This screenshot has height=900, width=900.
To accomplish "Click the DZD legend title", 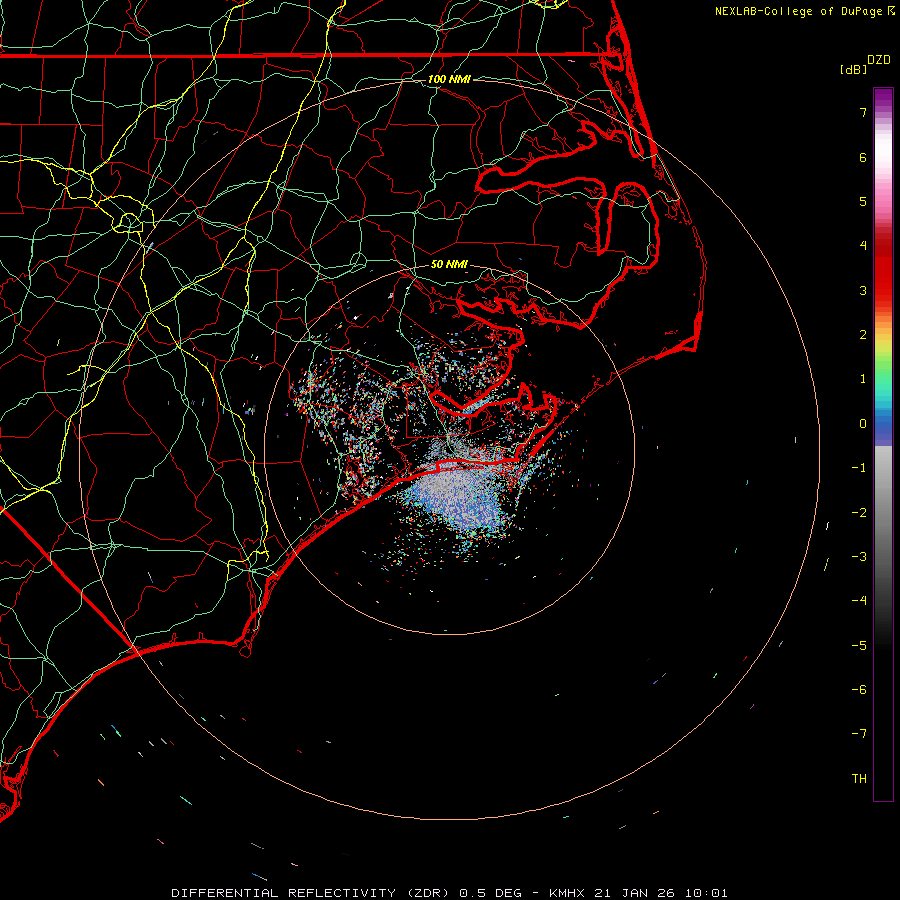I will point(879,59).
